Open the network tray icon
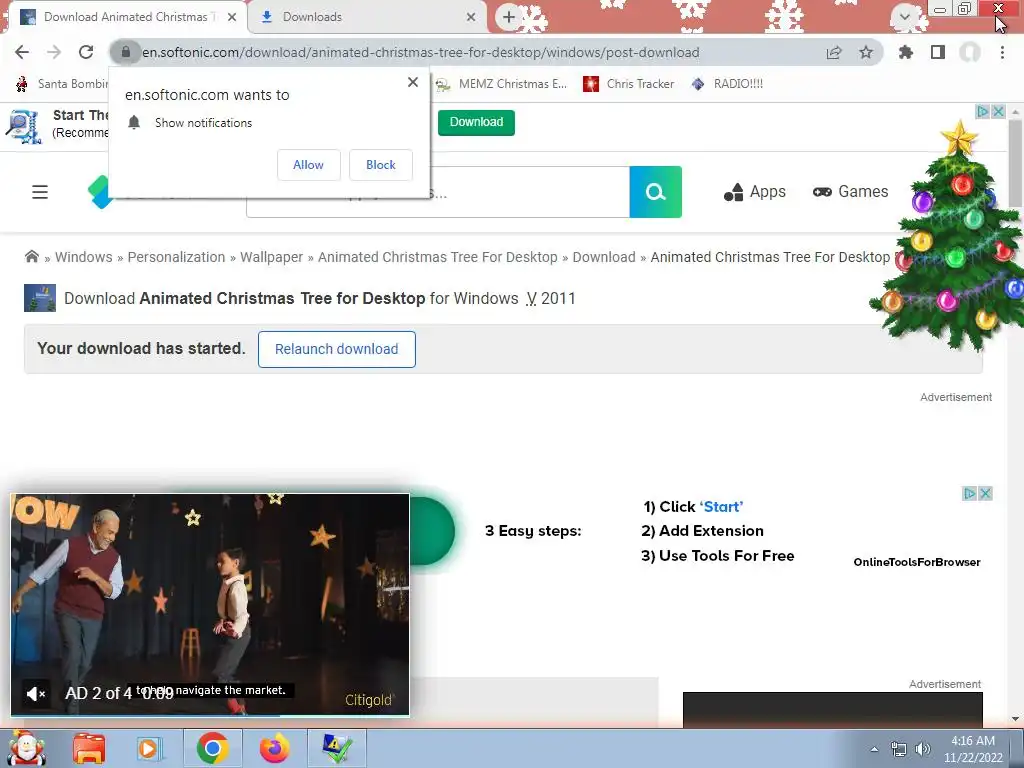1024x768 pixels. pyautogui.click(x=899, y=749)
